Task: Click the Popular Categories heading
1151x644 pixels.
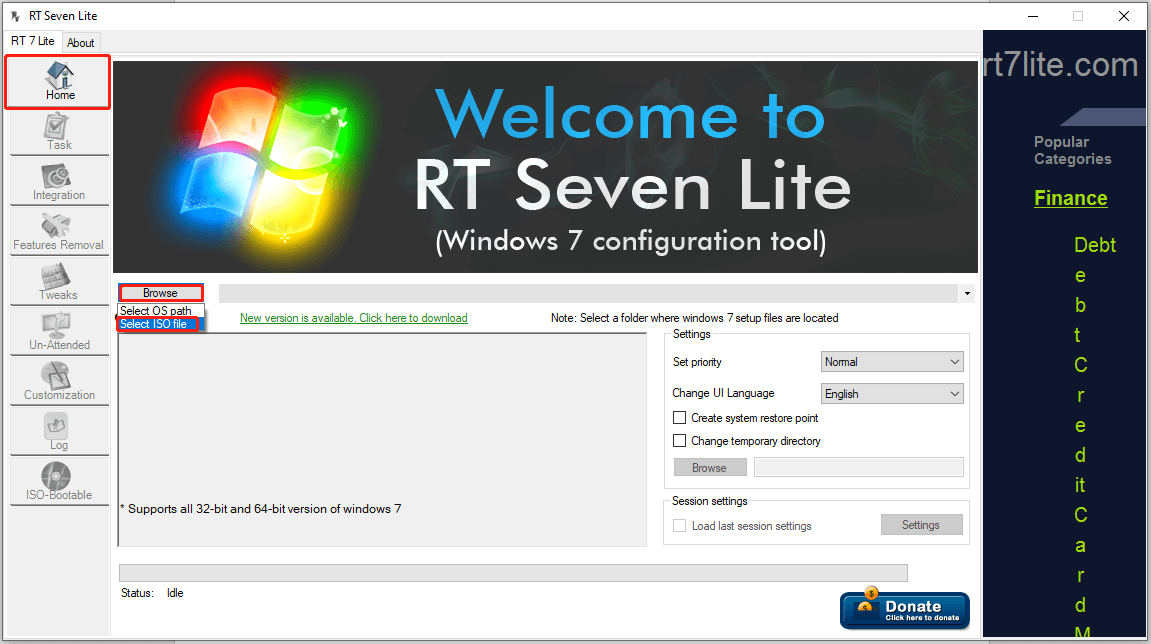Action: point(1072,151)
